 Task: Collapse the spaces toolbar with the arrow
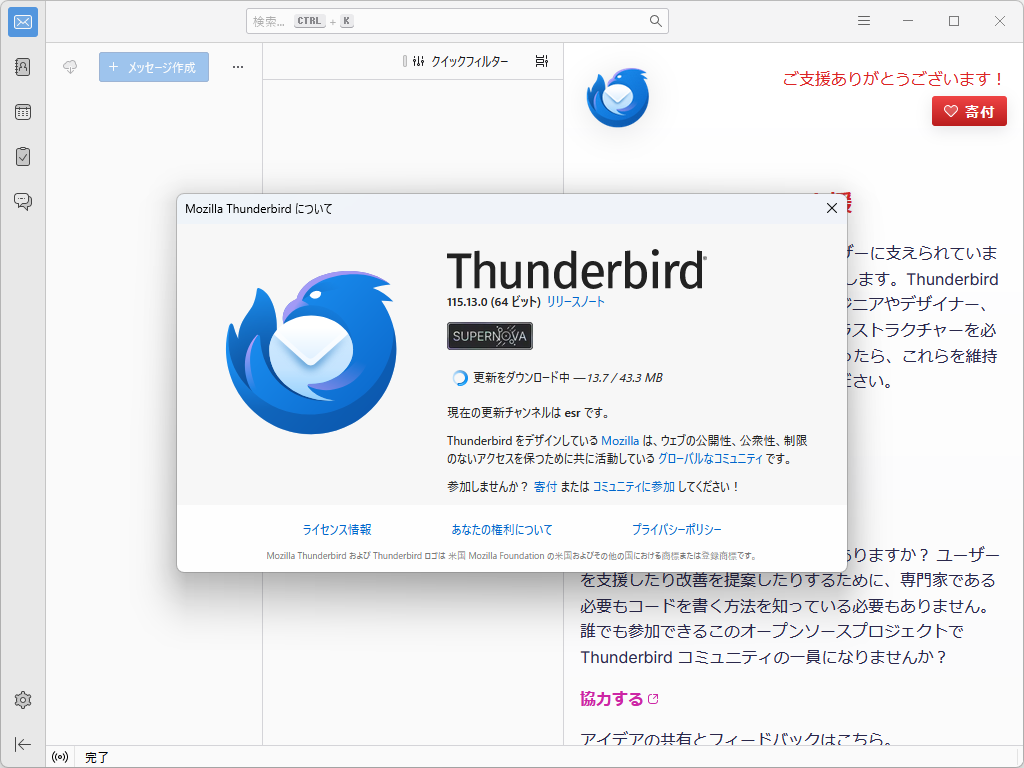tap(22, 745)
